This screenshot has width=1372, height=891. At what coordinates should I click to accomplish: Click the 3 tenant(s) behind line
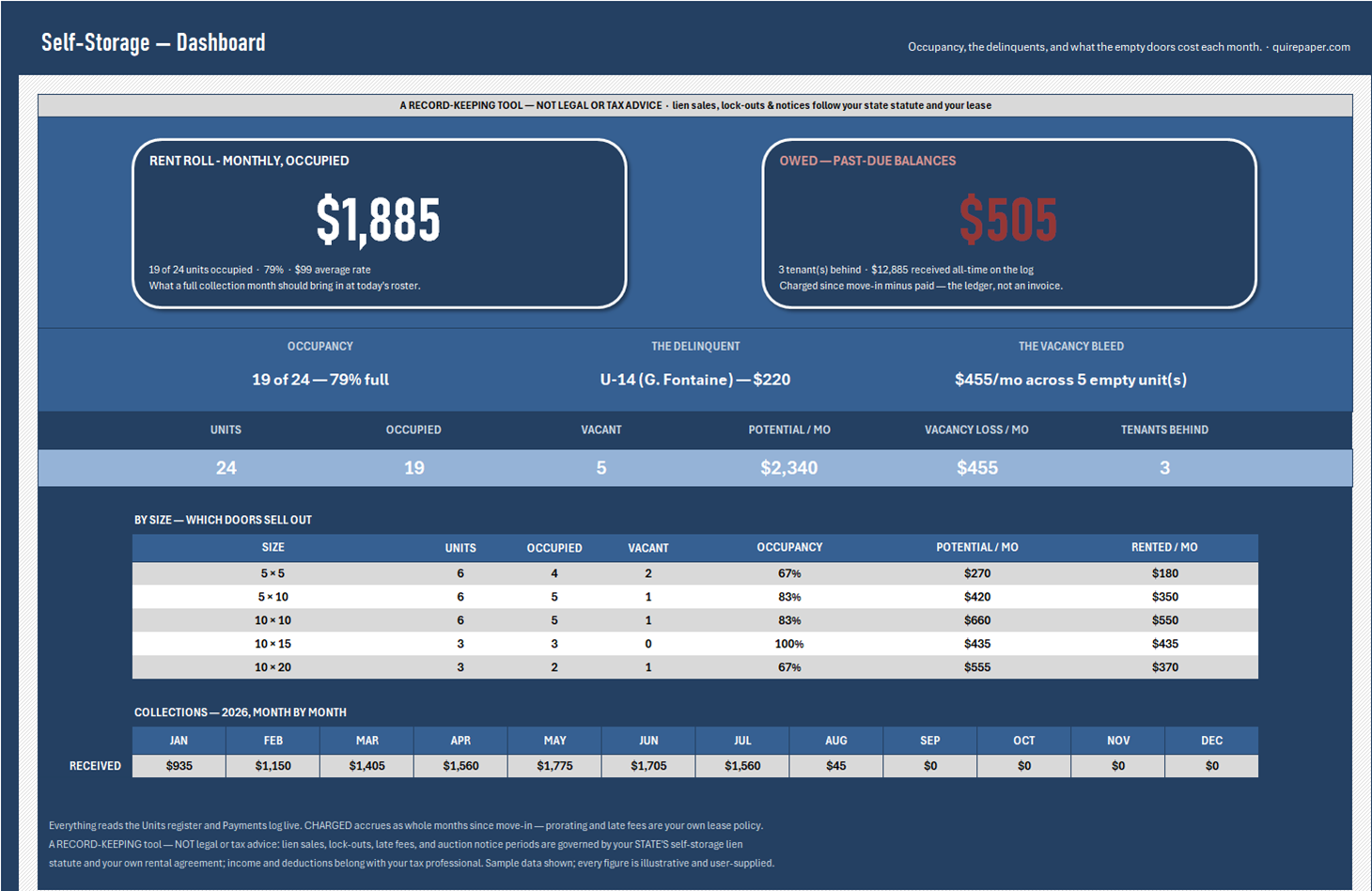906,270
